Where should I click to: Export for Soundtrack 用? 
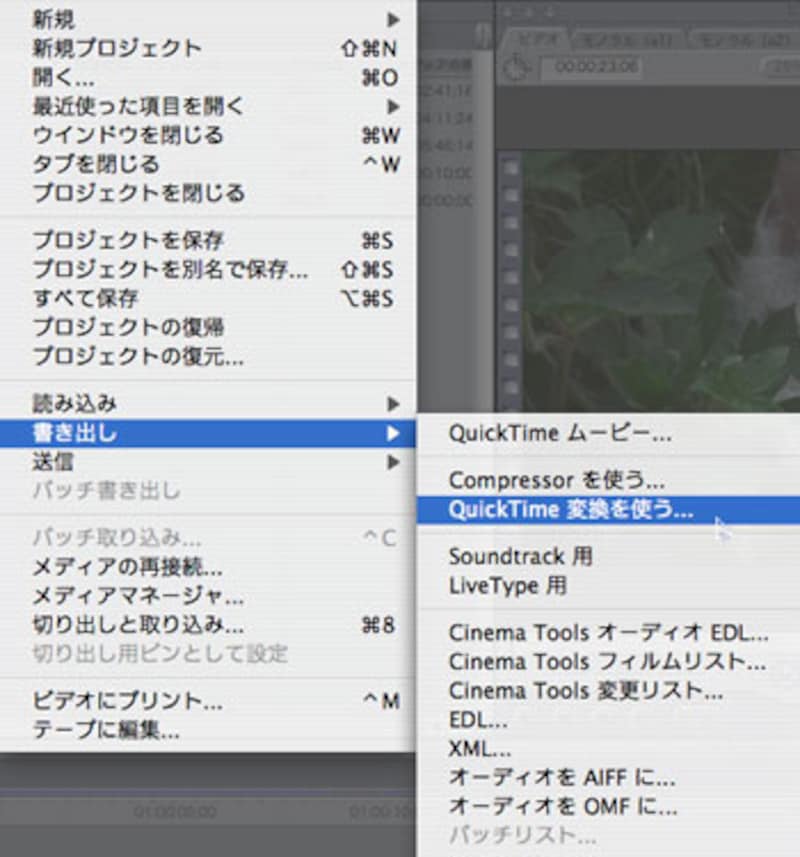[x=520, y=557]
